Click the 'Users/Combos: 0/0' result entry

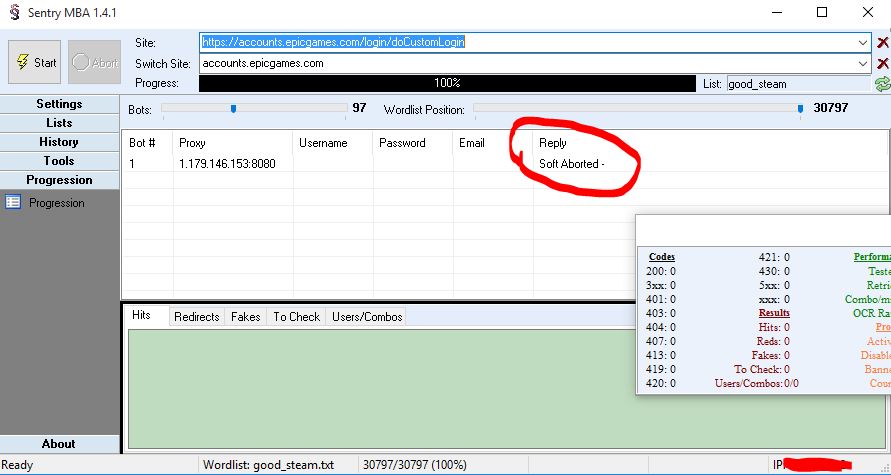tap(756, 384)
